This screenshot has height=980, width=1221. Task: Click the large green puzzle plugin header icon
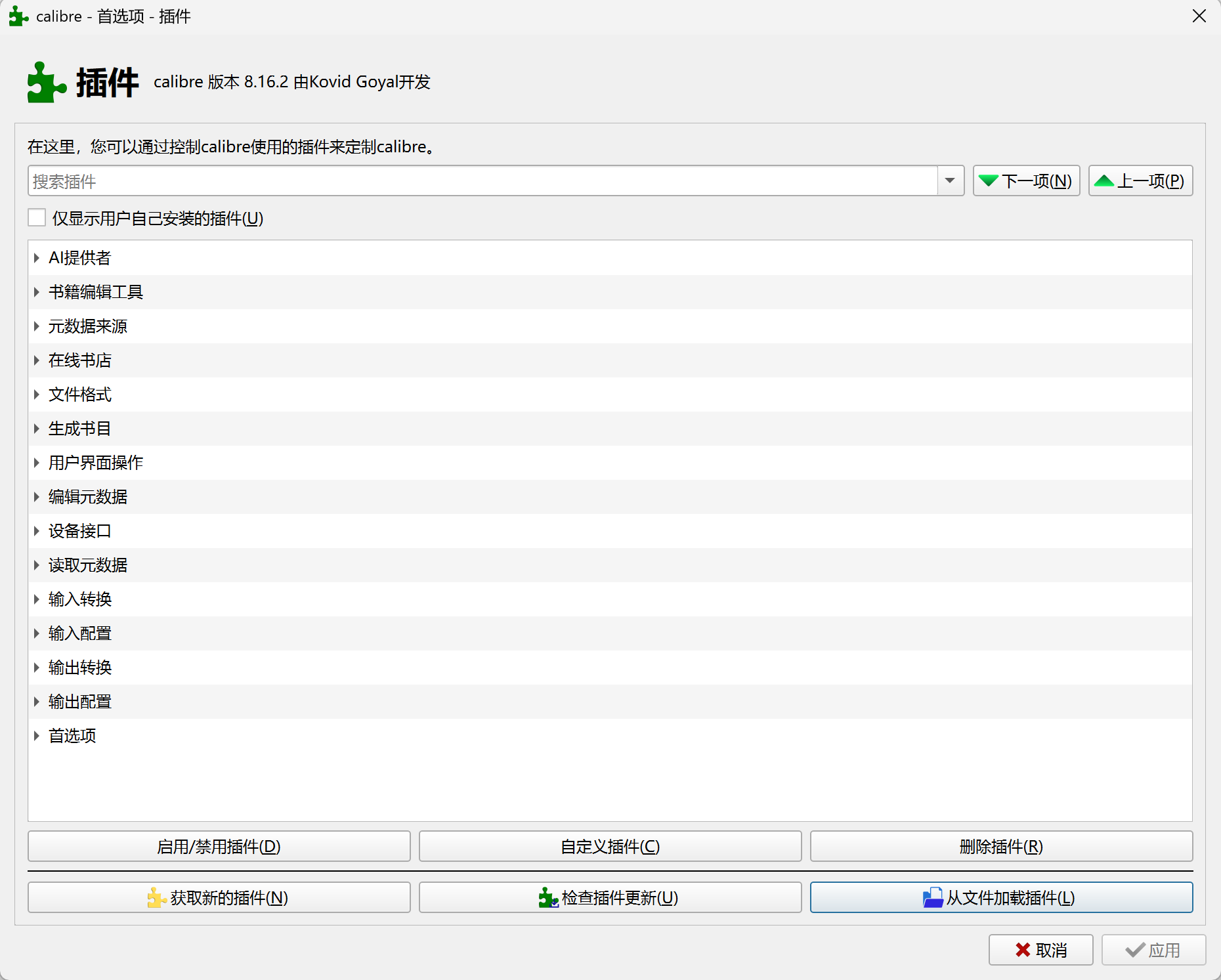[46, 83]
